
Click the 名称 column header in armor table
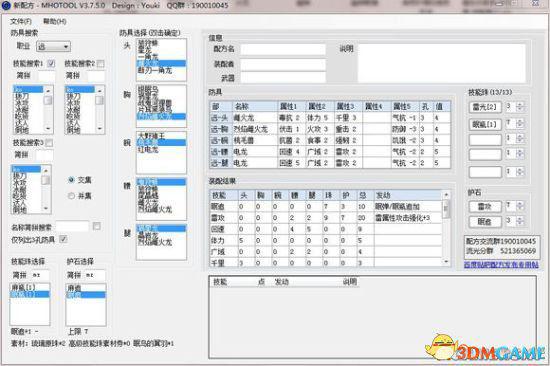pos(255,107)
